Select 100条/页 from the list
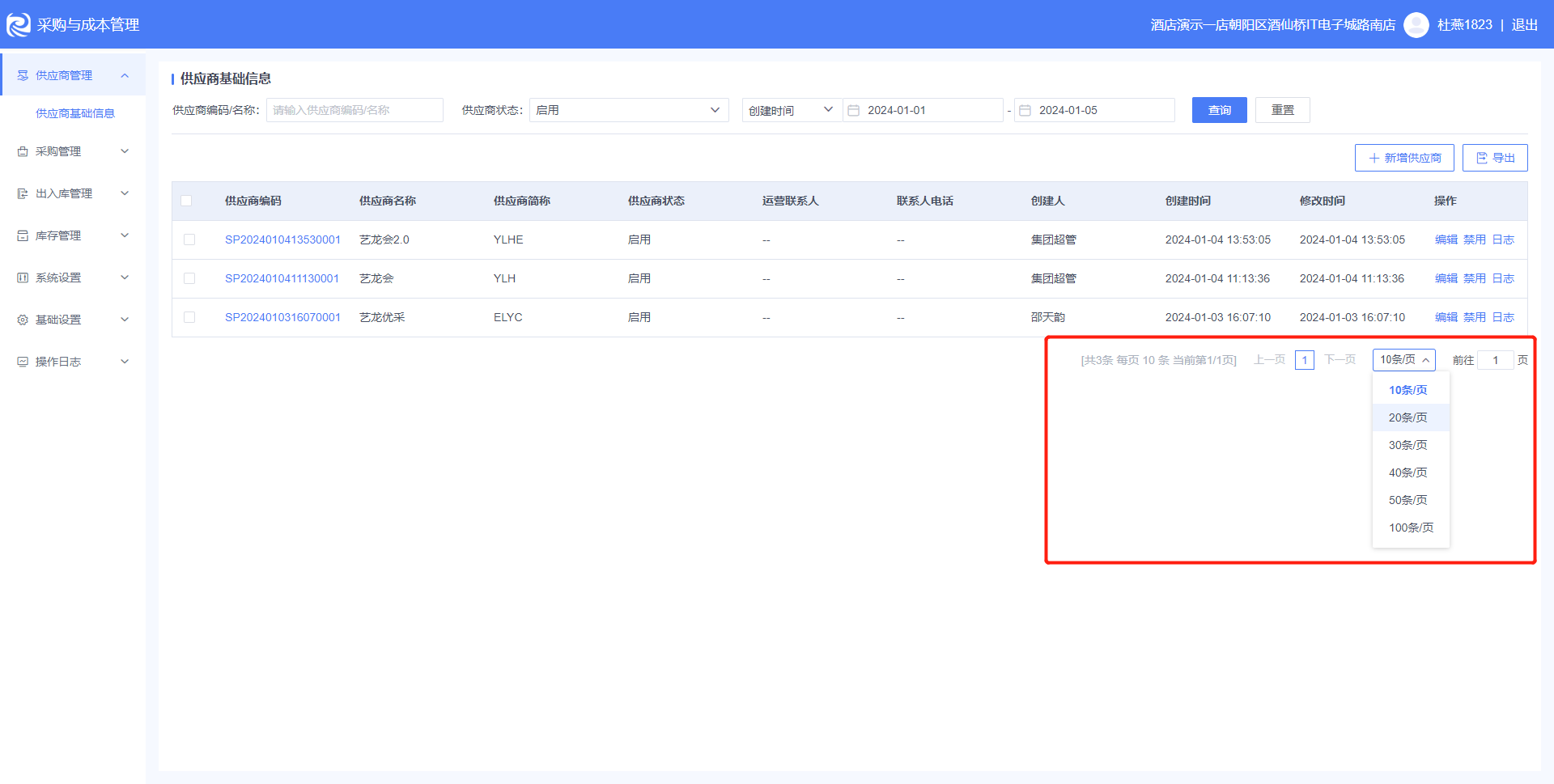This screenshot has width=1554, height=784. click(x=1410, y=528)
